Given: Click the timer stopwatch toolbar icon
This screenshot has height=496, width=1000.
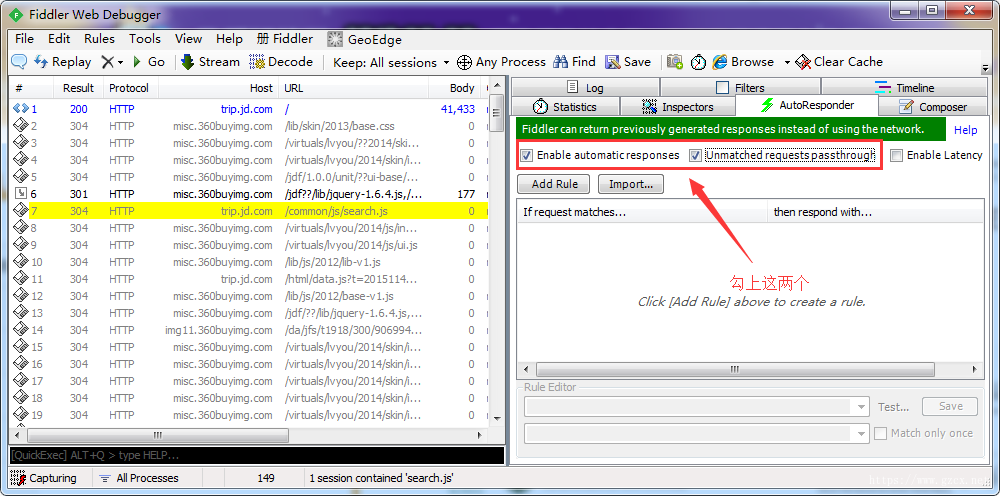Looking at the screenshot, I should point(699,62).
